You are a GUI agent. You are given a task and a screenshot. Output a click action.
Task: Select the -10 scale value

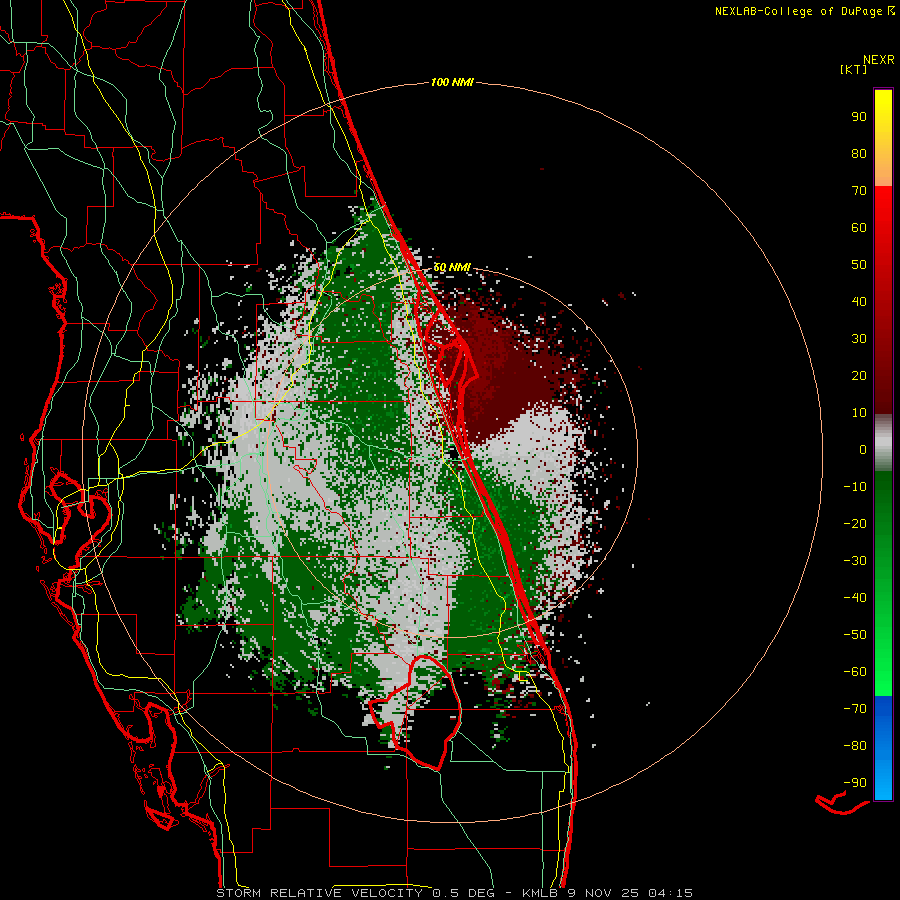855,487
